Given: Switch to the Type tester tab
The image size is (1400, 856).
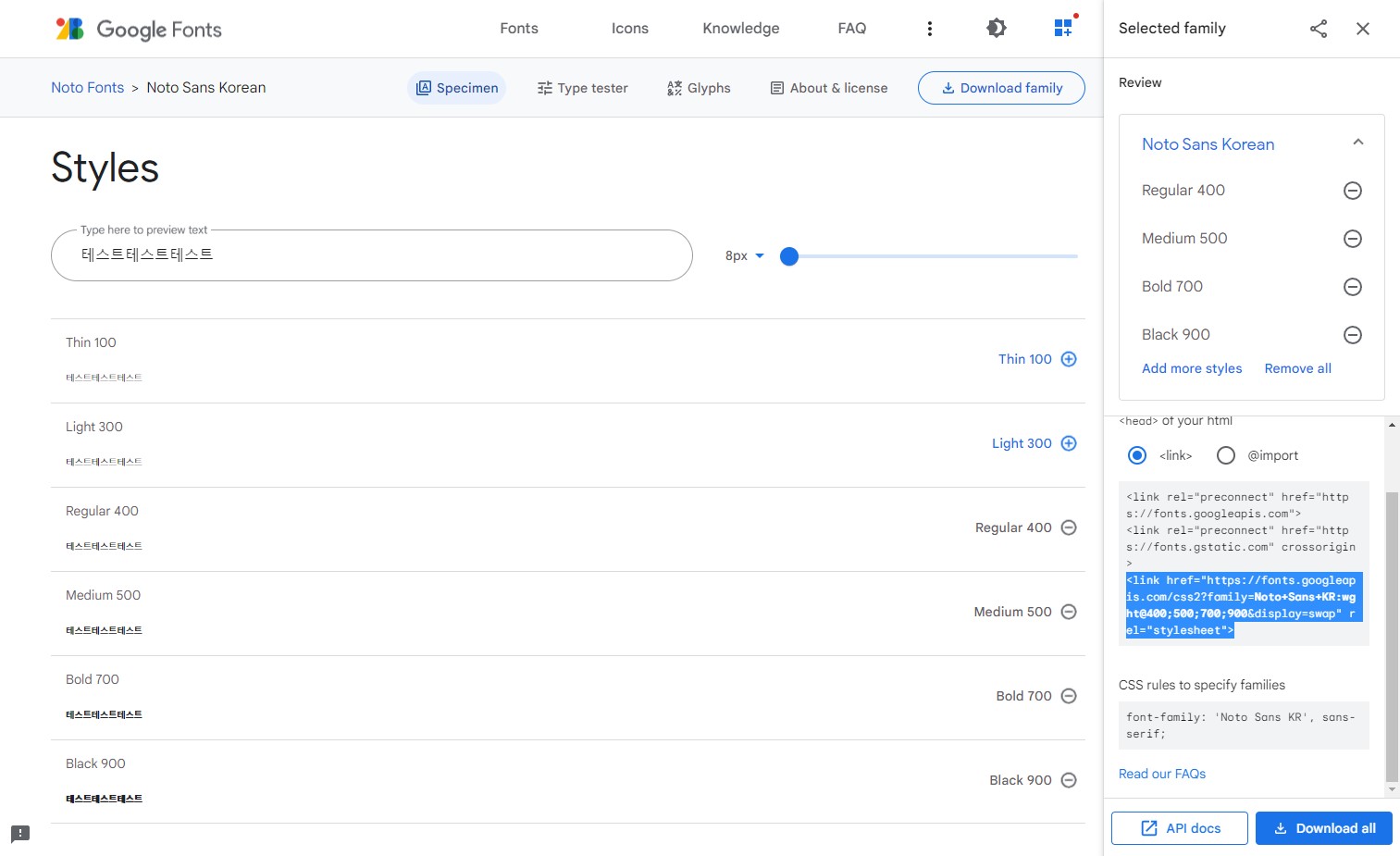Looking at the screenshot, I should pyautogui.click(x=582, y=88).
